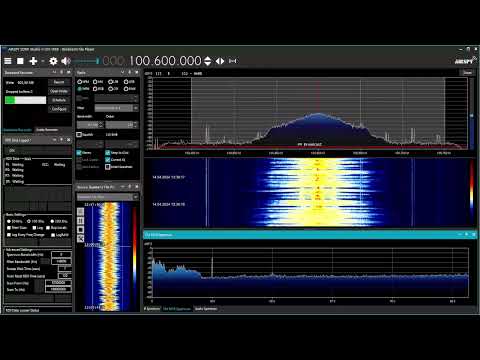This screenshot has height=360, width=480.
Task: Enable the Squelch checkbox
Action: [x=79, y=135]
